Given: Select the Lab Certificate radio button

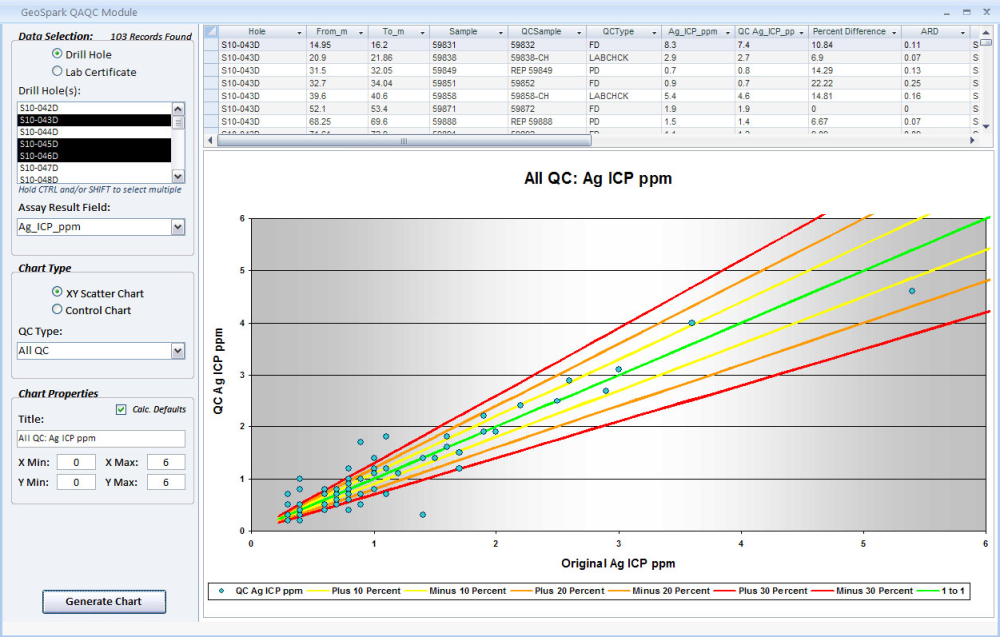Looking at the screenshot, I should point(57,72).
